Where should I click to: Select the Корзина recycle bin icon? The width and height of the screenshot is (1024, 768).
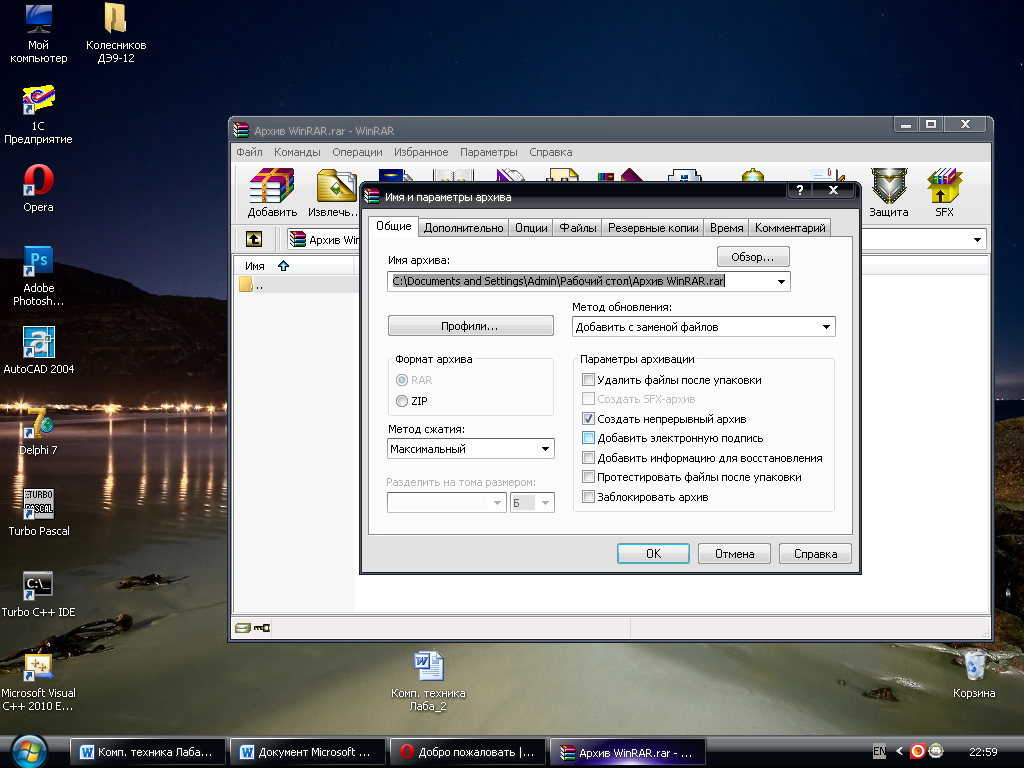974,675
